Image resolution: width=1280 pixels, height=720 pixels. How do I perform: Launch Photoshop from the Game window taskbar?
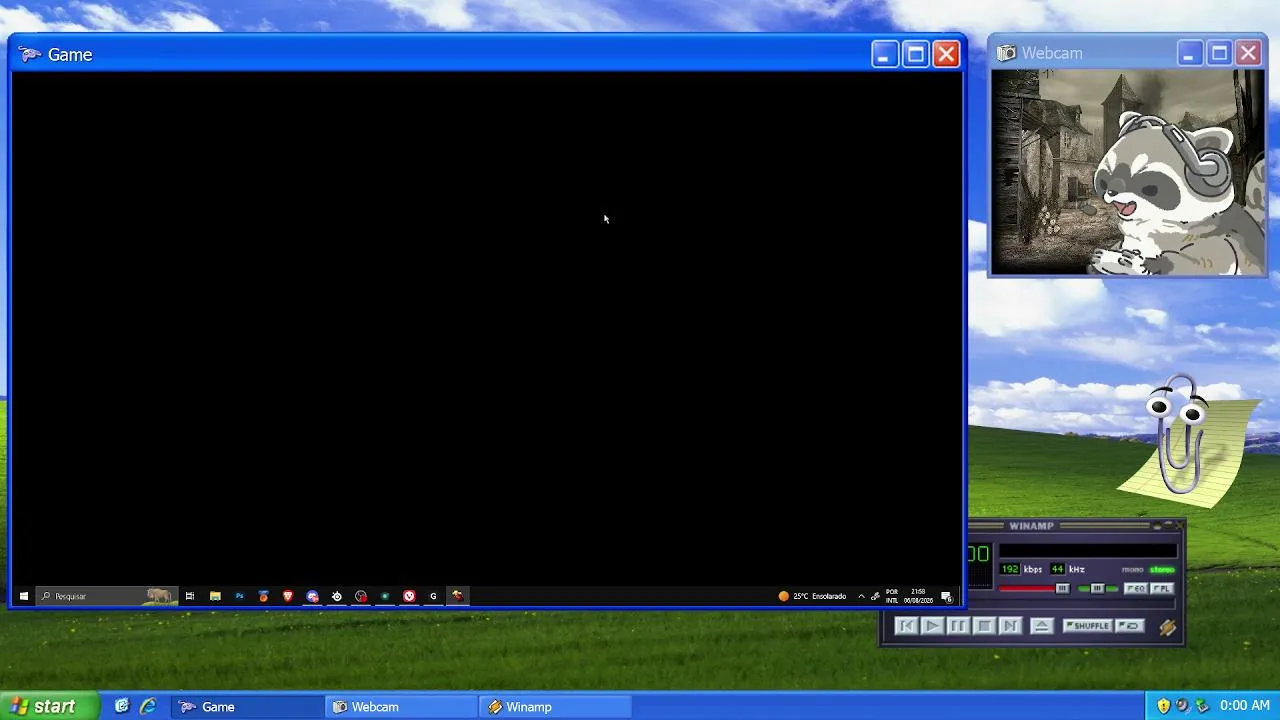pos(239,596)
